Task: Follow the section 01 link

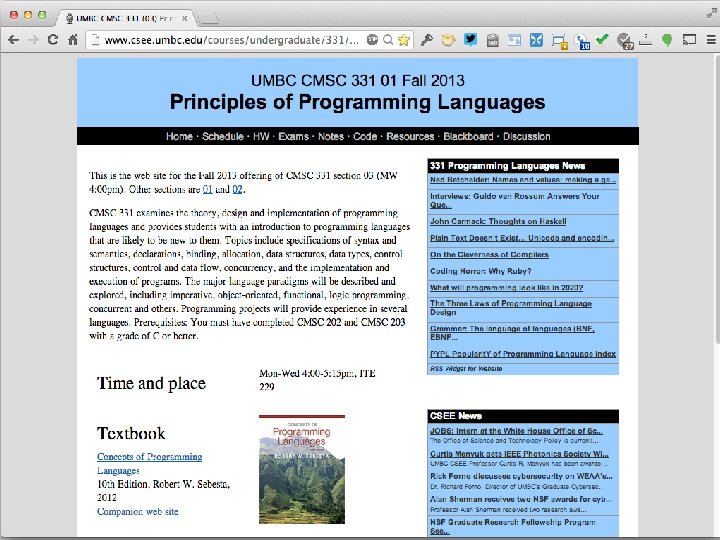Action: pos(208,189)
